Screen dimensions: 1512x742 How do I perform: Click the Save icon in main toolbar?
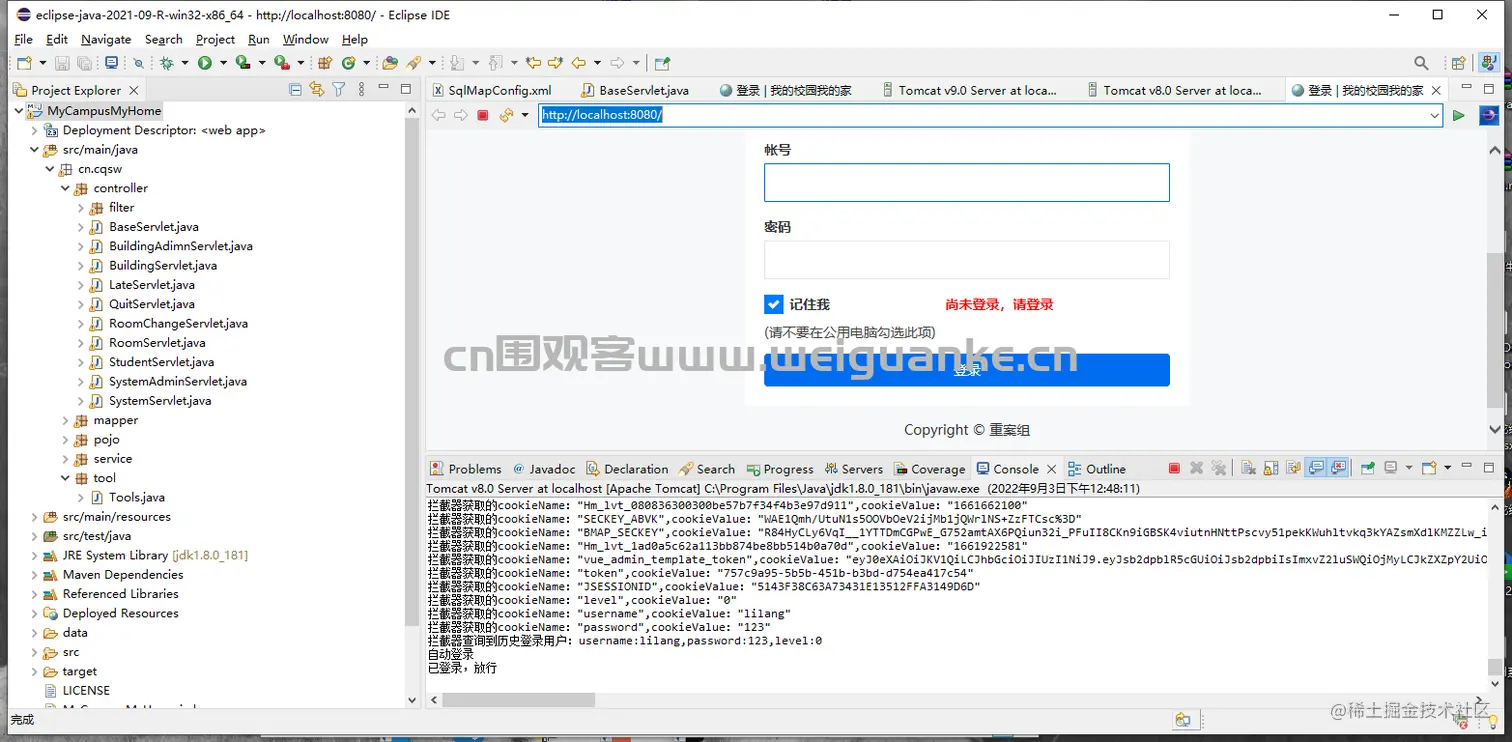coord(62,62)
